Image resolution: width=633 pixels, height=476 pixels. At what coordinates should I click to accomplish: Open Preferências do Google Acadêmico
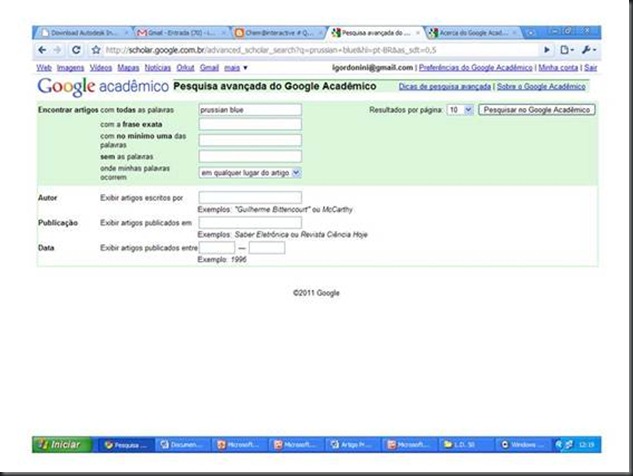pyautogui.click(x=476, y=68)
